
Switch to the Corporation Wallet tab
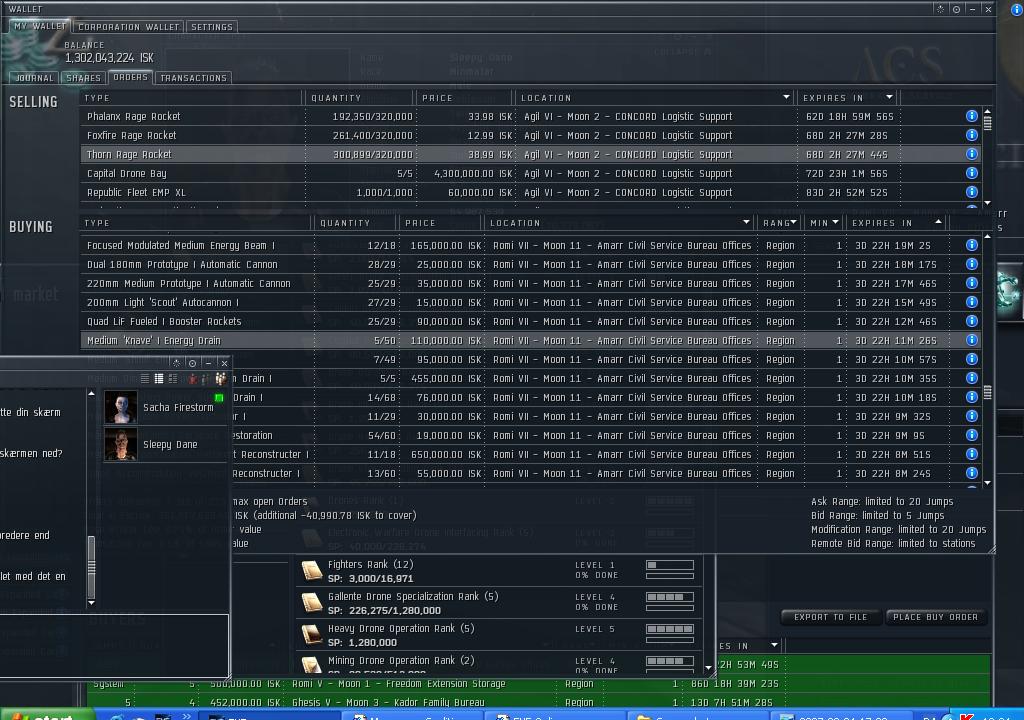128,27
